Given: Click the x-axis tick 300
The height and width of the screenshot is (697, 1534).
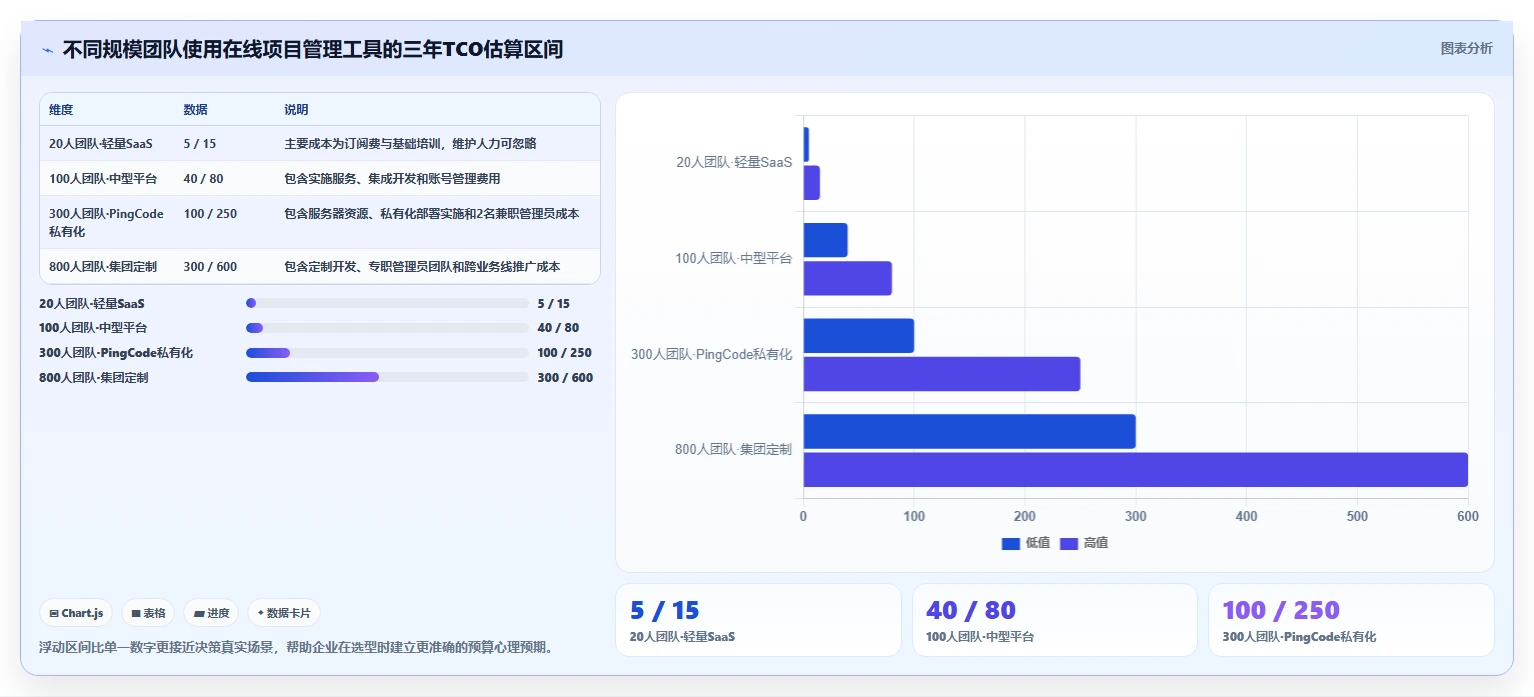Looking at the screenshot, I should pos(1135,516).
